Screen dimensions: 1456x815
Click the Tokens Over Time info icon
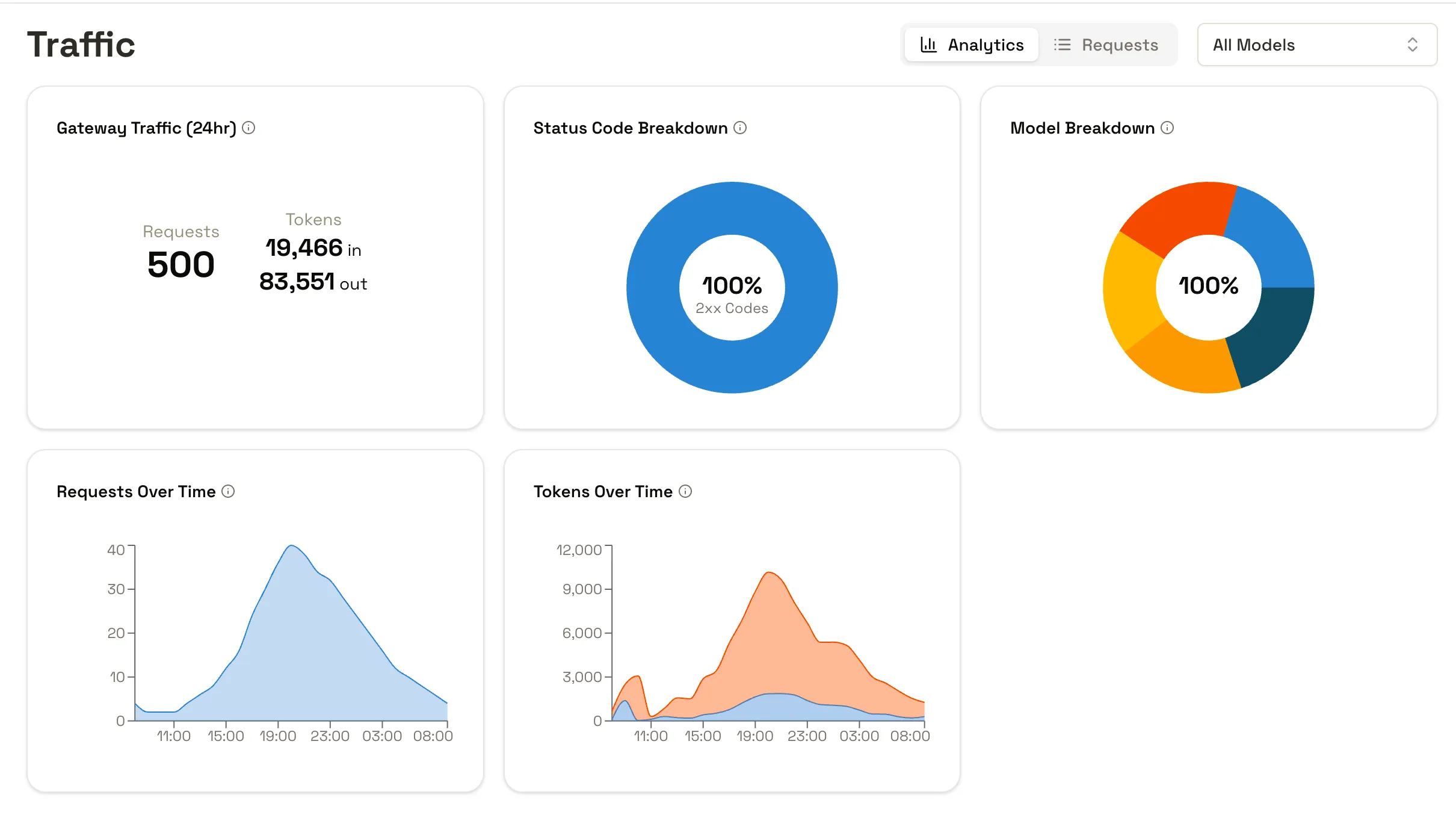tap(685, 491)
